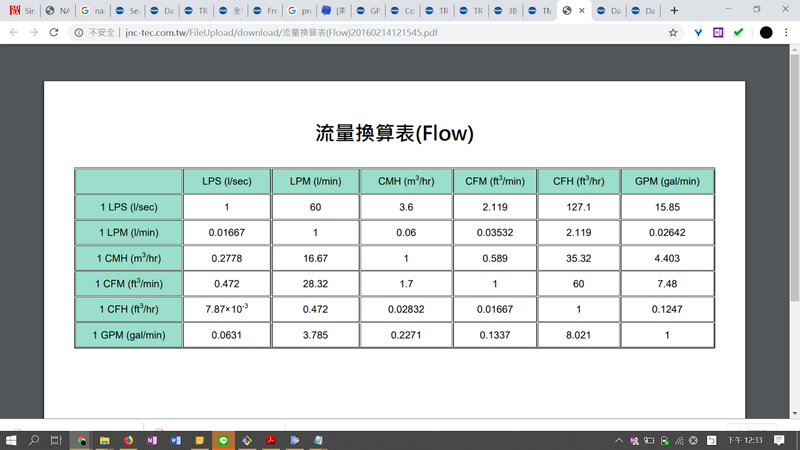Open LINE app from the taskbar
The width and height of the screenshot is (800, 450).
(223, 440)
